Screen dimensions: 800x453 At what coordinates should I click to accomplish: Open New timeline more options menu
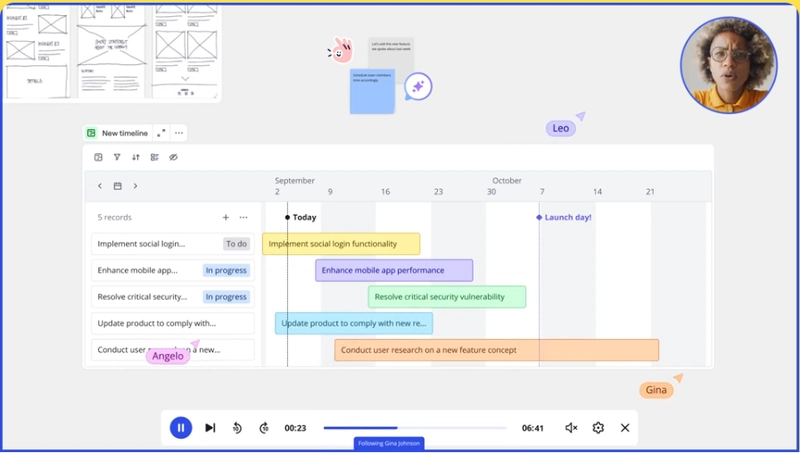(x=179, y=133)
